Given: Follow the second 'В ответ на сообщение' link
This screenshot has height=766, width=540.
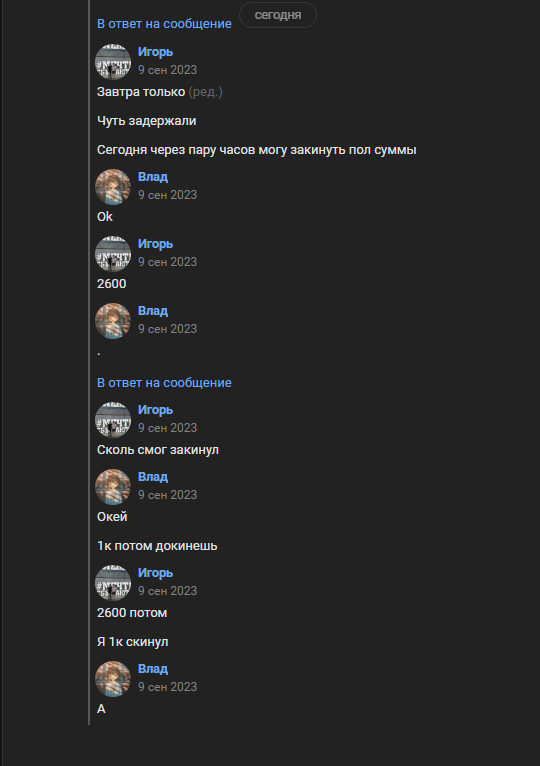Looking at the screenshot, I should pyautogui.click(x=164, y=383).
